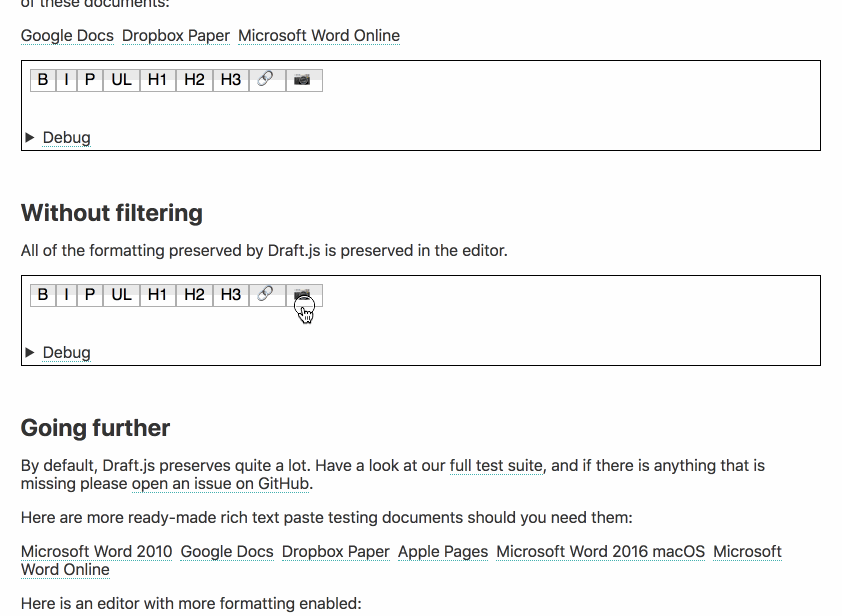The image size is (842, 616).
Task: Open Microsoft Word 2016 macOS link
Action: pyautogui.click(x=600, y=552)
